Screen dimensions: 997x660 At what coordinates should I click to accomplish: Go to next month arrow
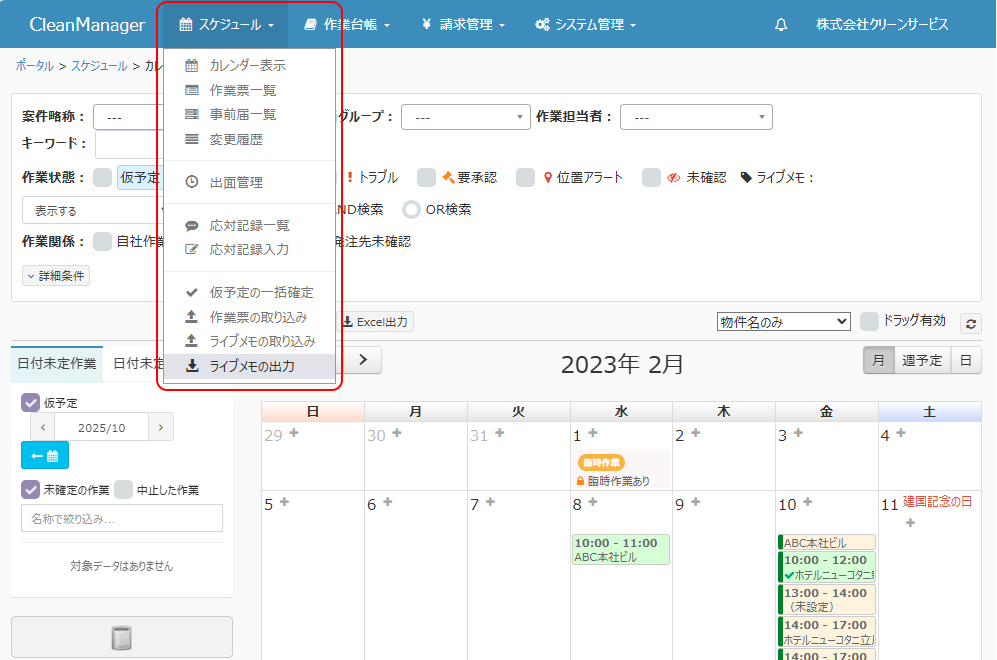click(364, 360)
